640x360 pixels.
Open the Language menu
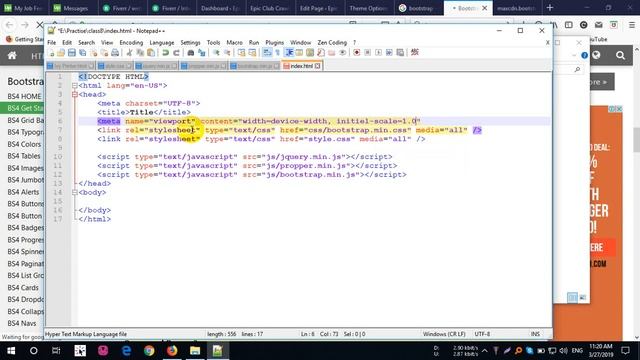click(162, 42)
